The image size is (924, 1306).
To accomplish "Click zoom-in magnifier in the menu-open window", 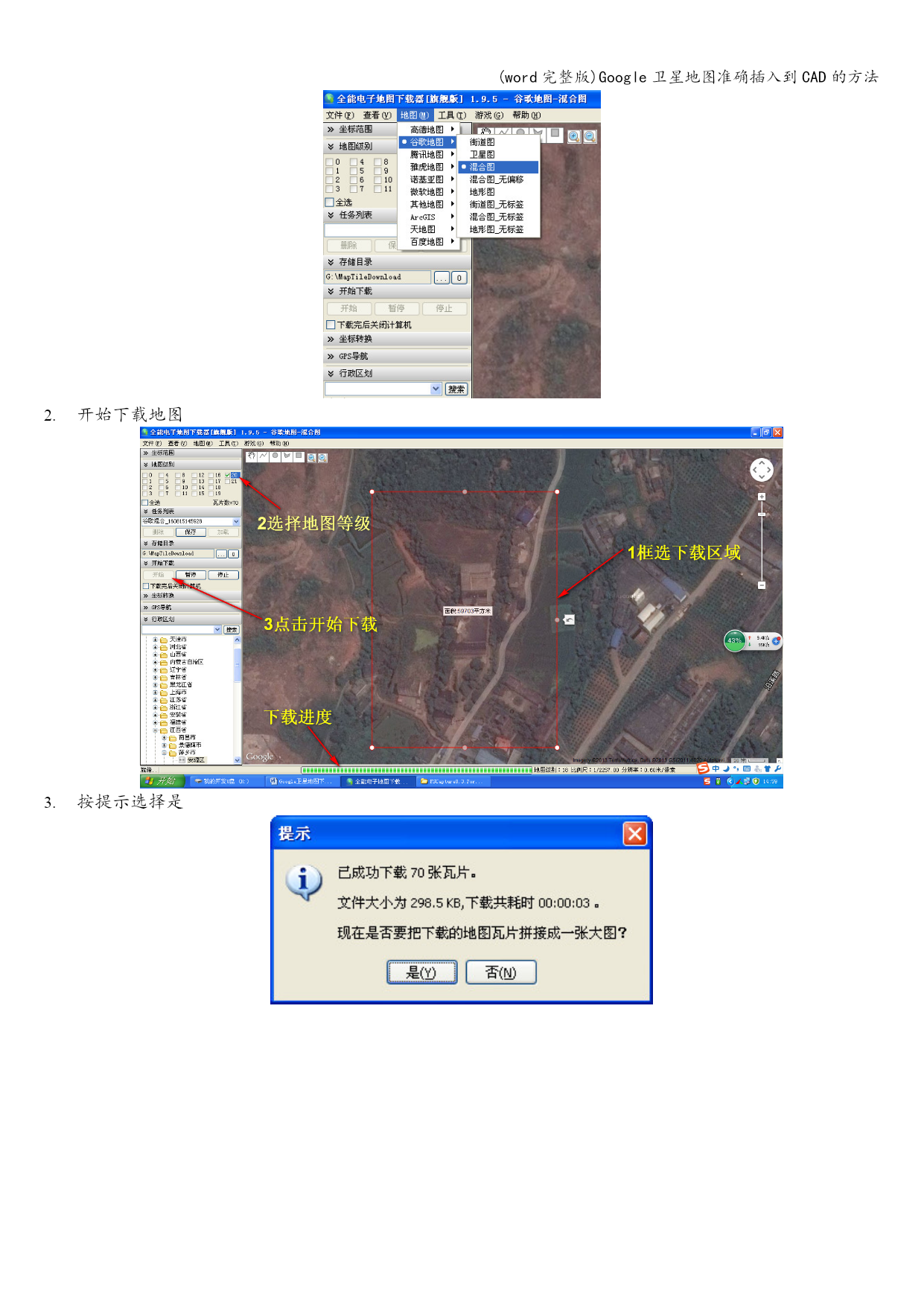I will pyautogui.click(x=574, y=136).
